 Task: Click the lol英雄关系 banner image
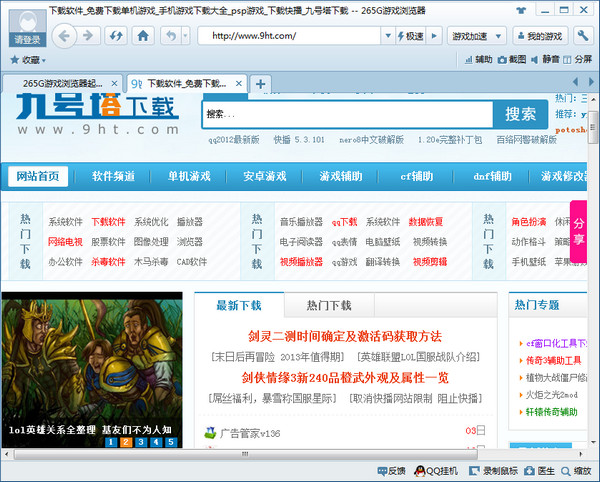[x=92, y=370]
